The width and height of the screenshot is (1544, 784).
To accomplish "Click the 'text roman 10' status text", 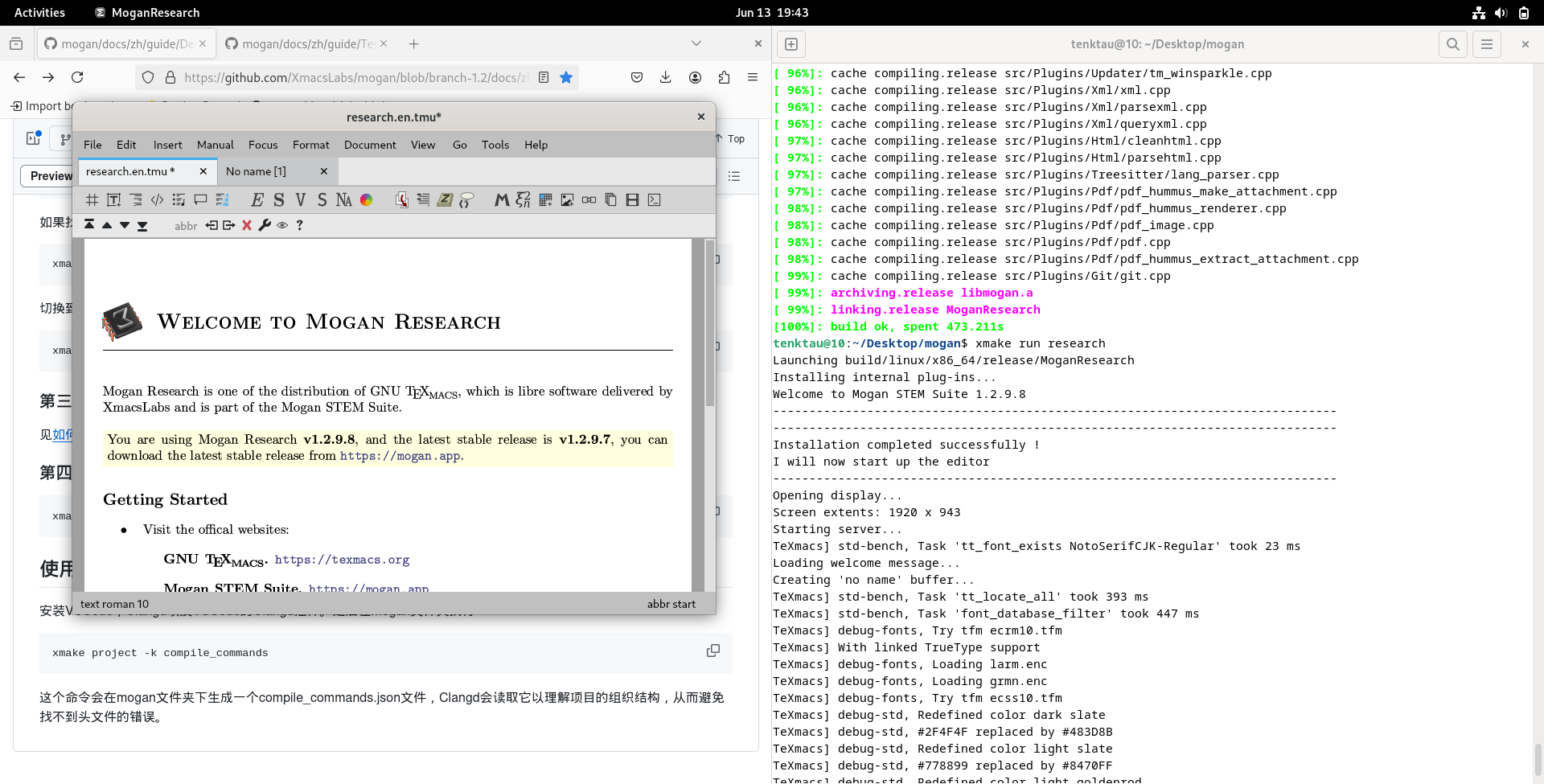I will (114, 604).
